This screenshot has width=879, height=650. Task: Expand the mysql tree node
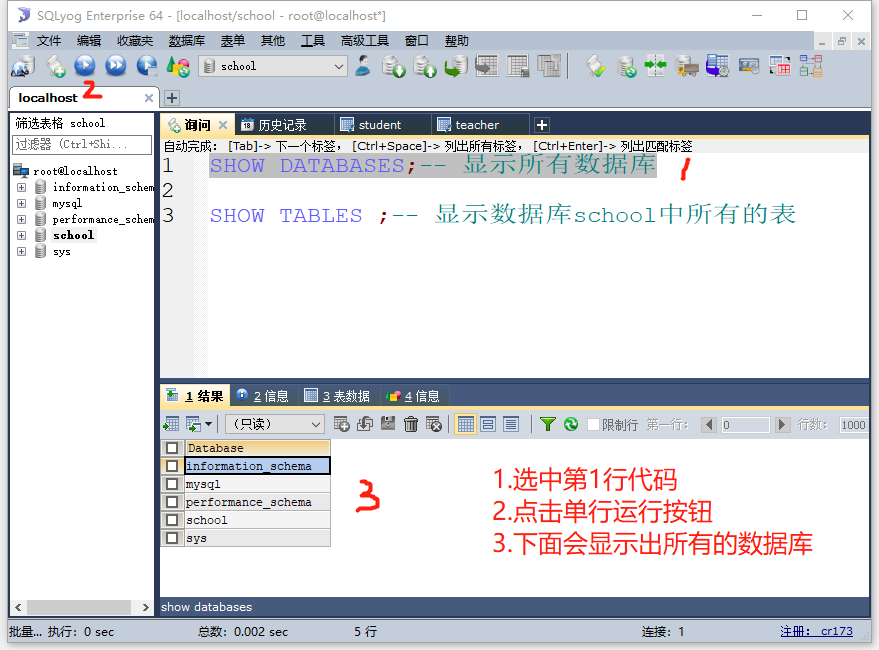tap(21, 203)
